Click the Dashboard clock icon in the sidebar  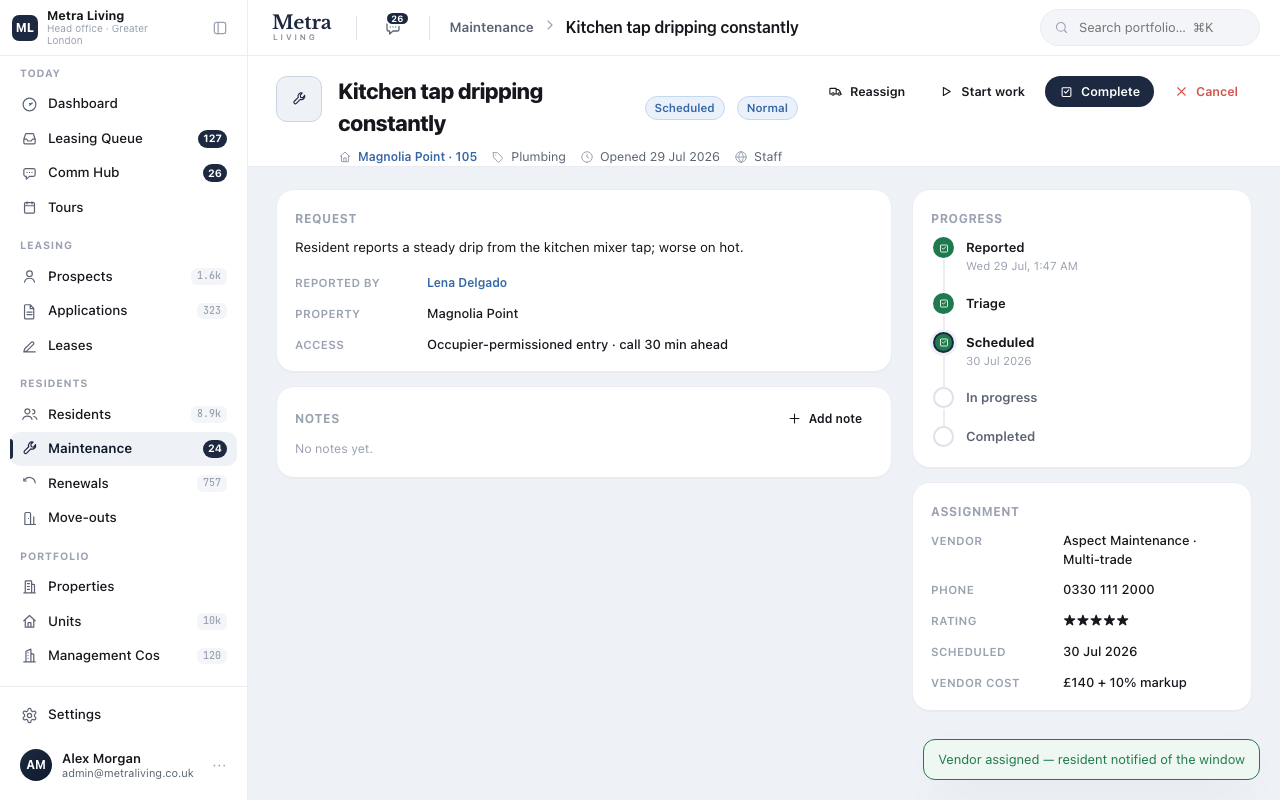[x=29, y=104]
